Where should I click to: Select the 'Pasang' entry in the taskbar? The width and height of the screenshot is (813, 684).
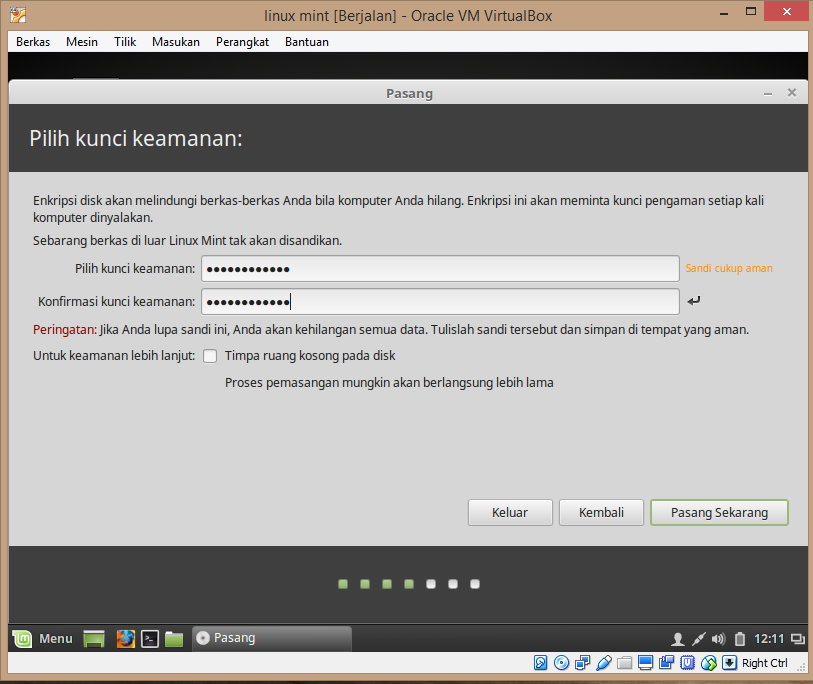click(x=270, y=638)
